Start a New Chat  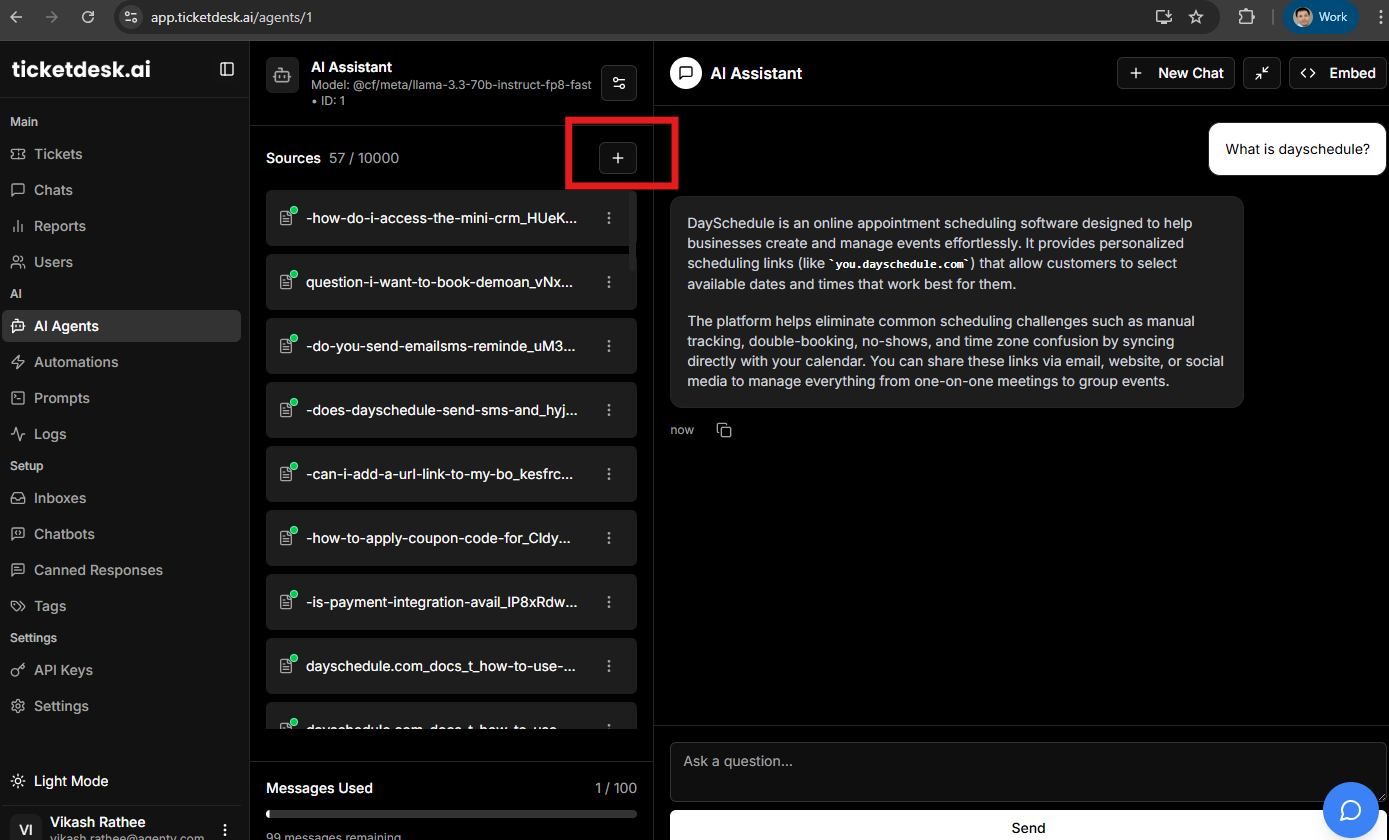(x=1176, y=73)
